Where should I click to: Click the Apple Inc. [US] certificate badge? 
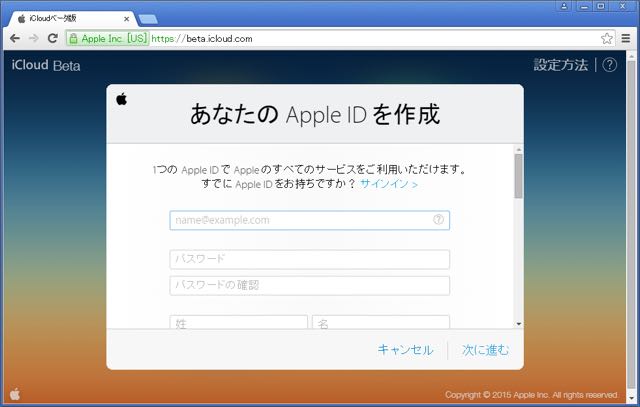pos(108,39)
